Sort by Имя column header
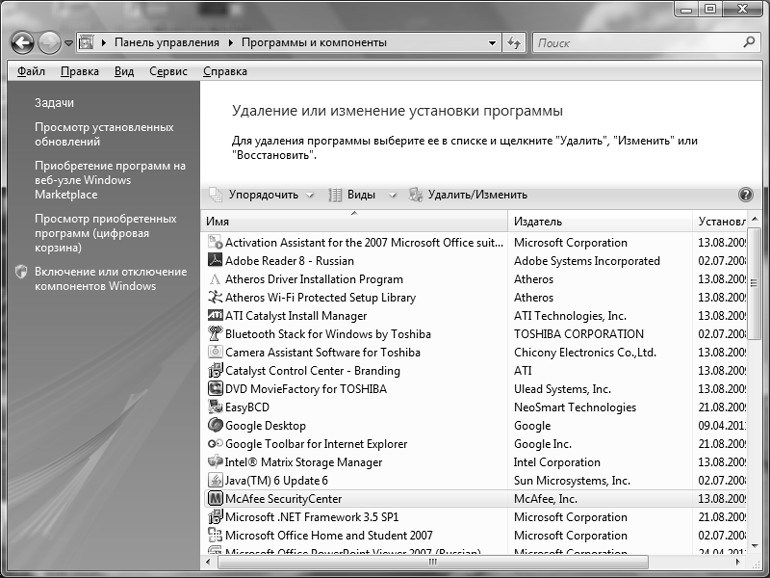The width and height of the screenshot is (770, 578). coord(354,221)
